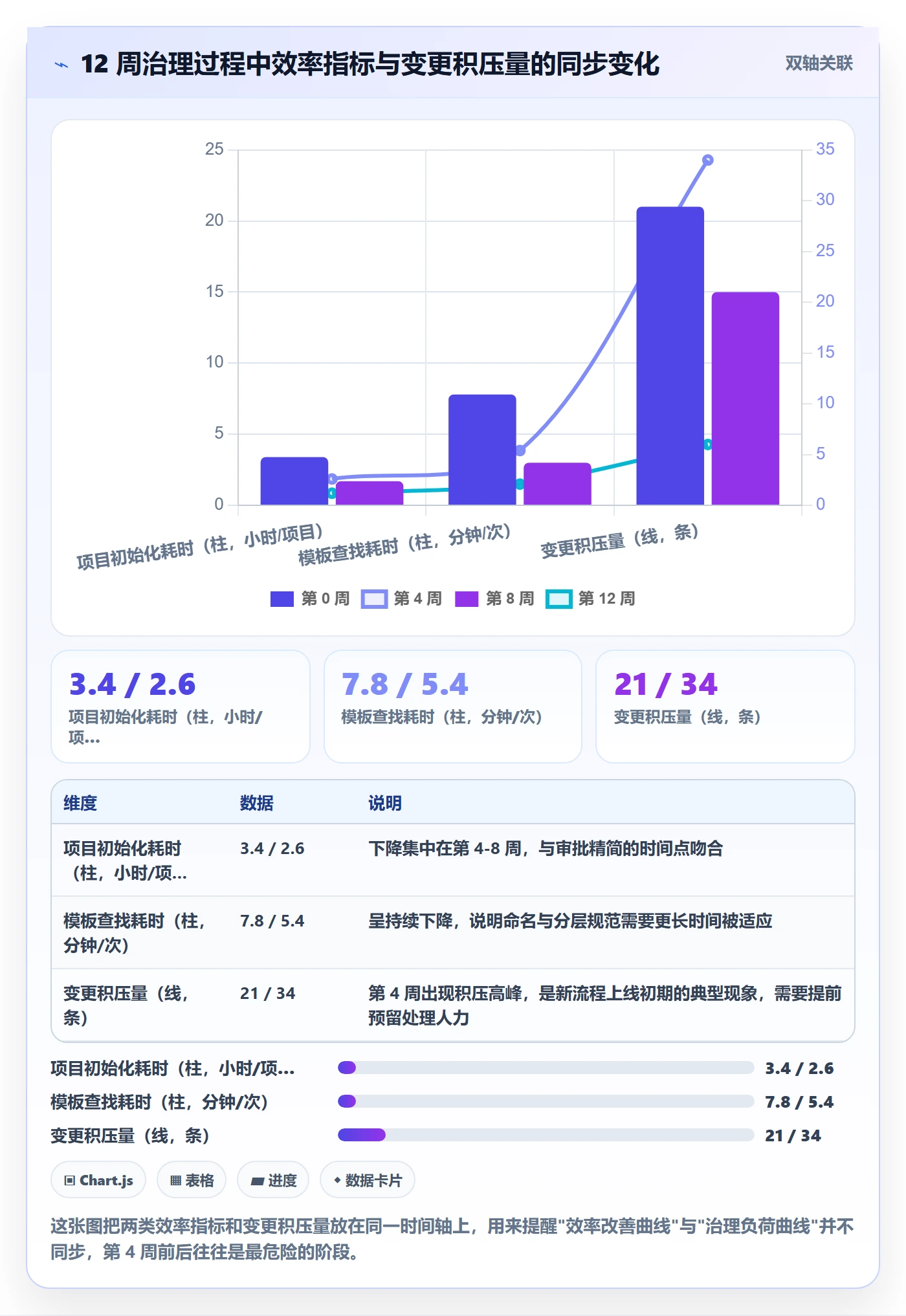Click x-axis label 项目初始化耗时（柱，小时/项目）
This screenshot has width=906, height=1316.
click(200, 547)
